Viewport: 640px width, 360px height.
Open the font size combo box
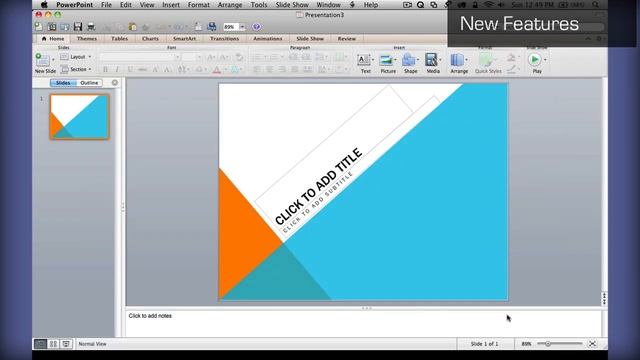pyautogui.click(x=191, y=57)
